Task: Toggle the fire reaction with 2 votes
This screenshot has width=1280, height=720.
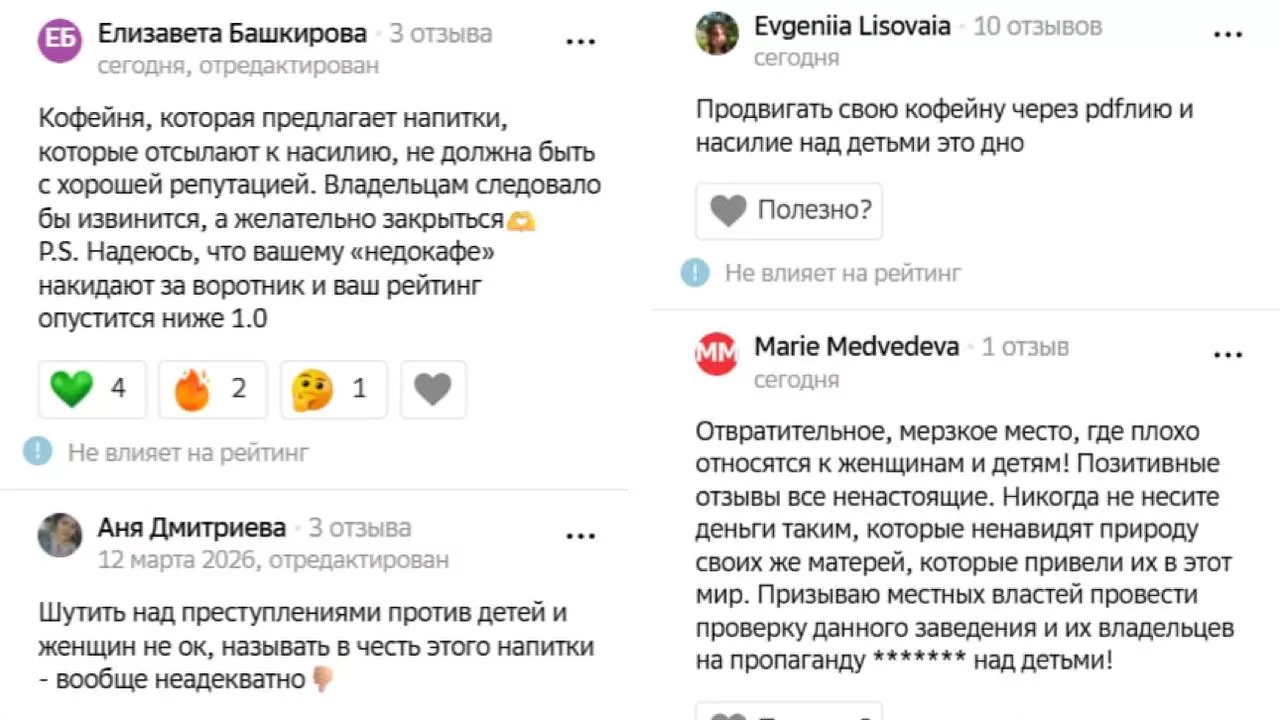Action: (213, 389)
